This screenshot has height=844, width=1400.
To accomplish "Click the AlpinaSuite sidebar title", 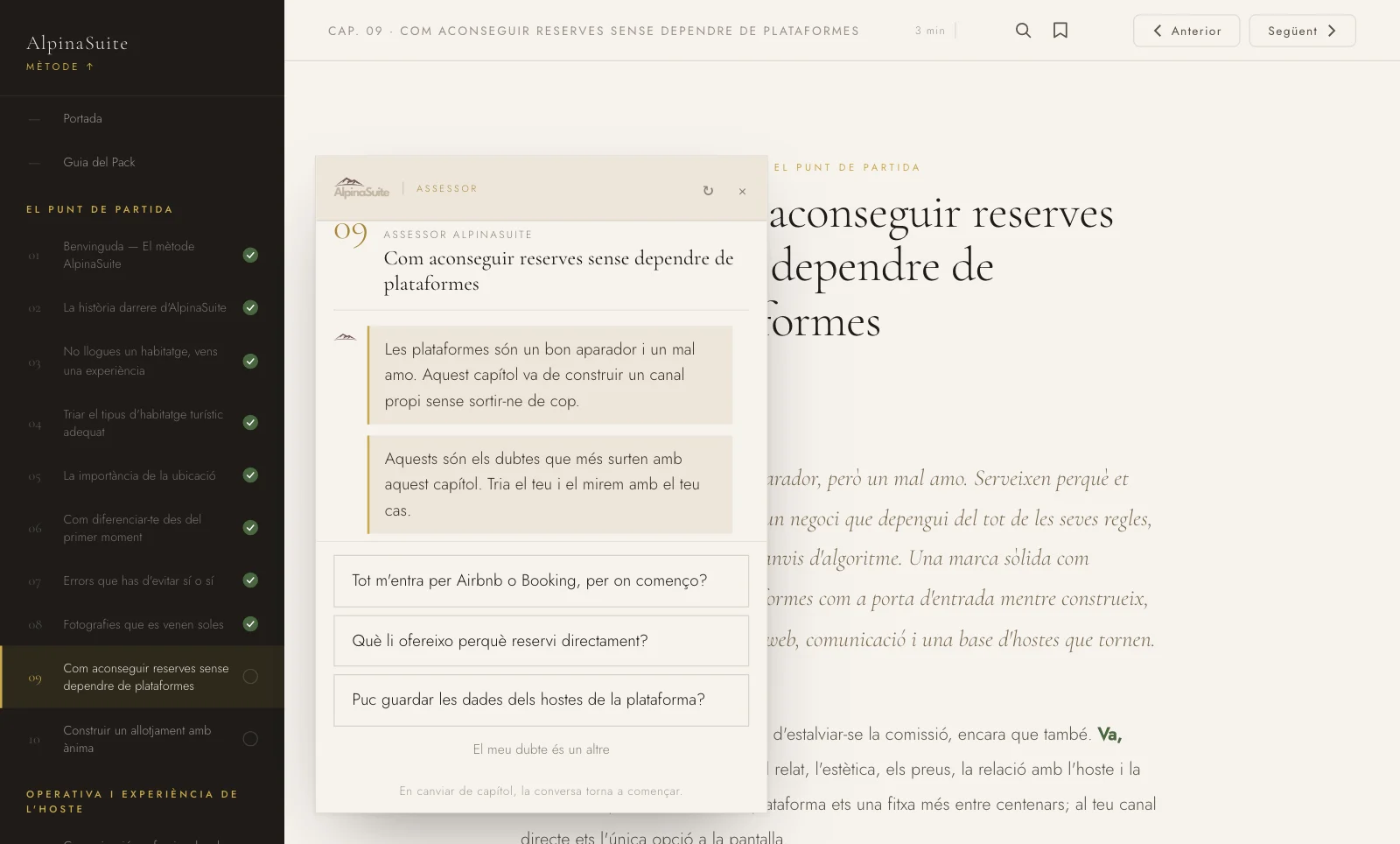I will click(77, 43).
